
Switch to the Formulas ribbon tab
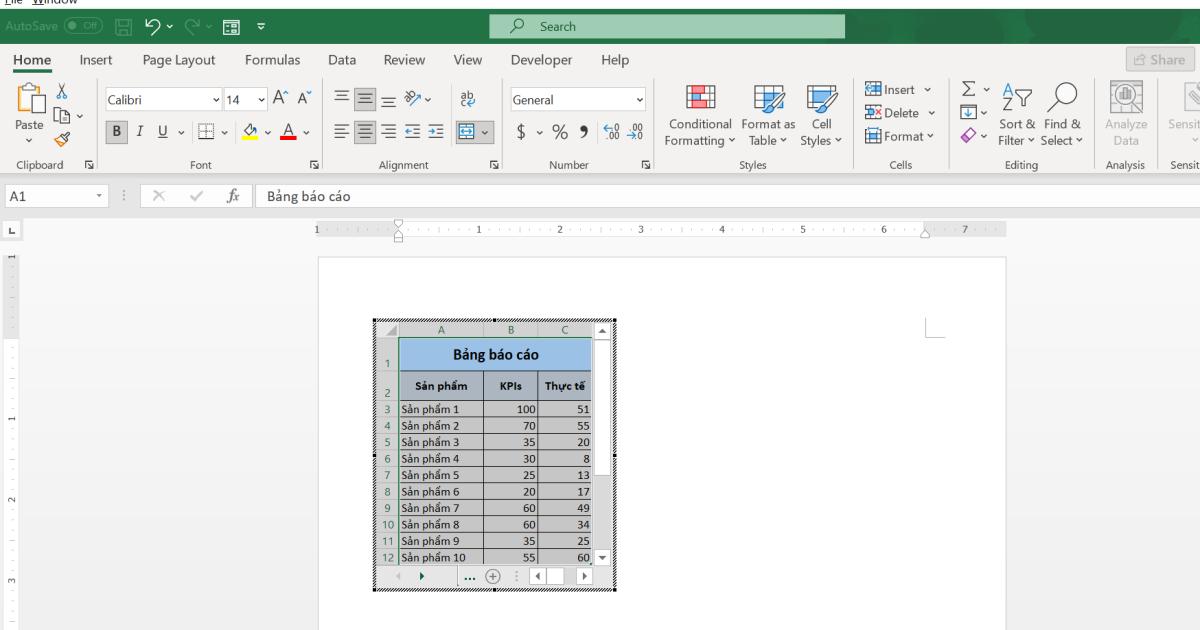coord(272,60)
